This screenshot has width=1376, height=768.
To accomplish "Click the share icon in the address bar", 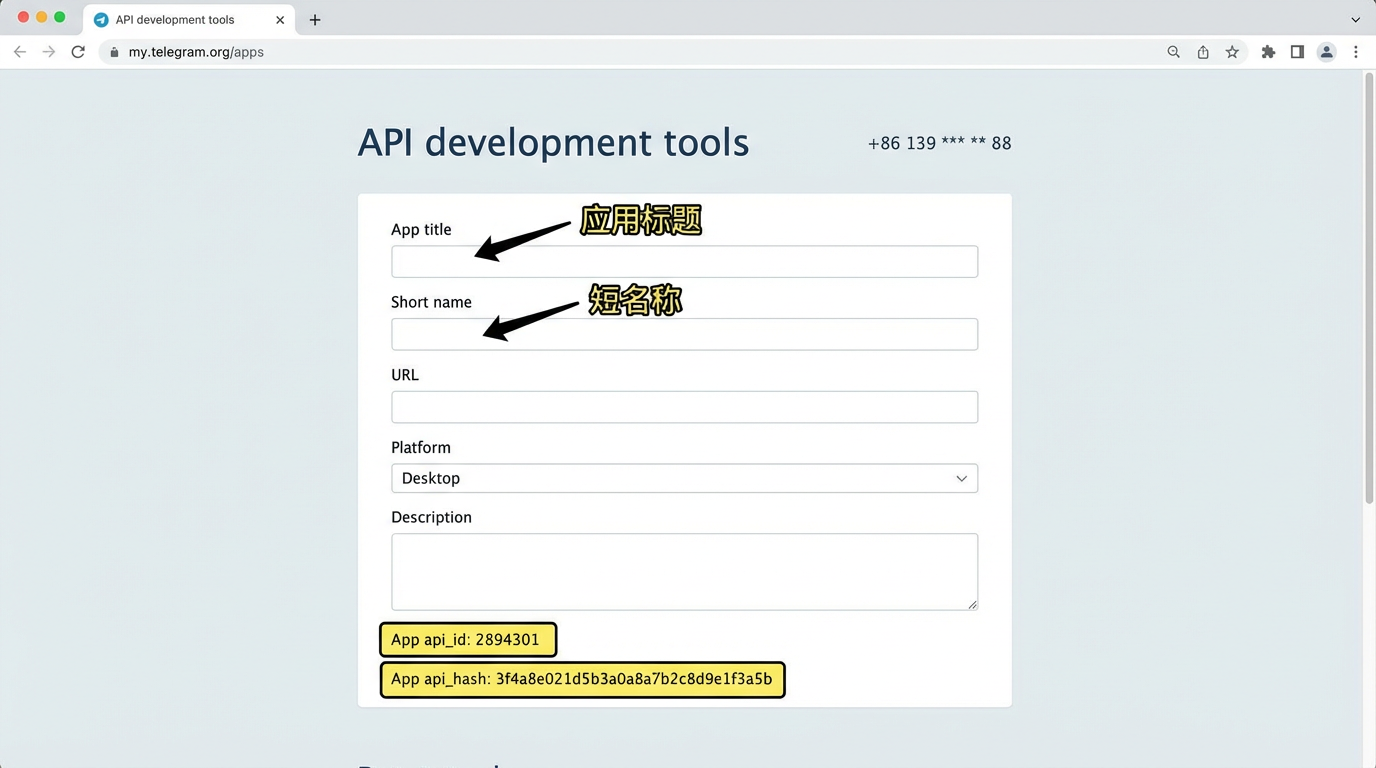I will pos(1203,51).
